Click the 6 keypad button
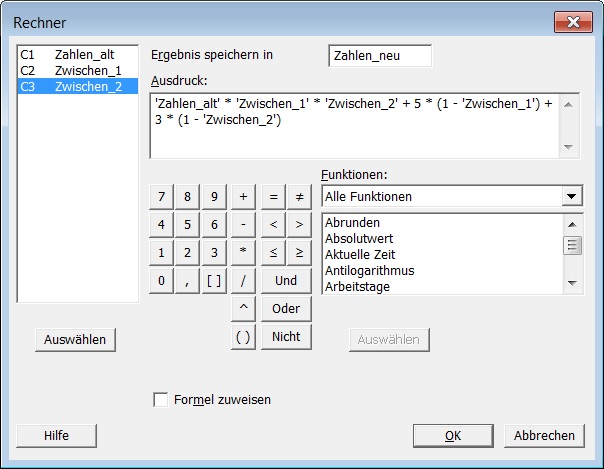Viewport: 604px width, 469px height. coord(214,224)
